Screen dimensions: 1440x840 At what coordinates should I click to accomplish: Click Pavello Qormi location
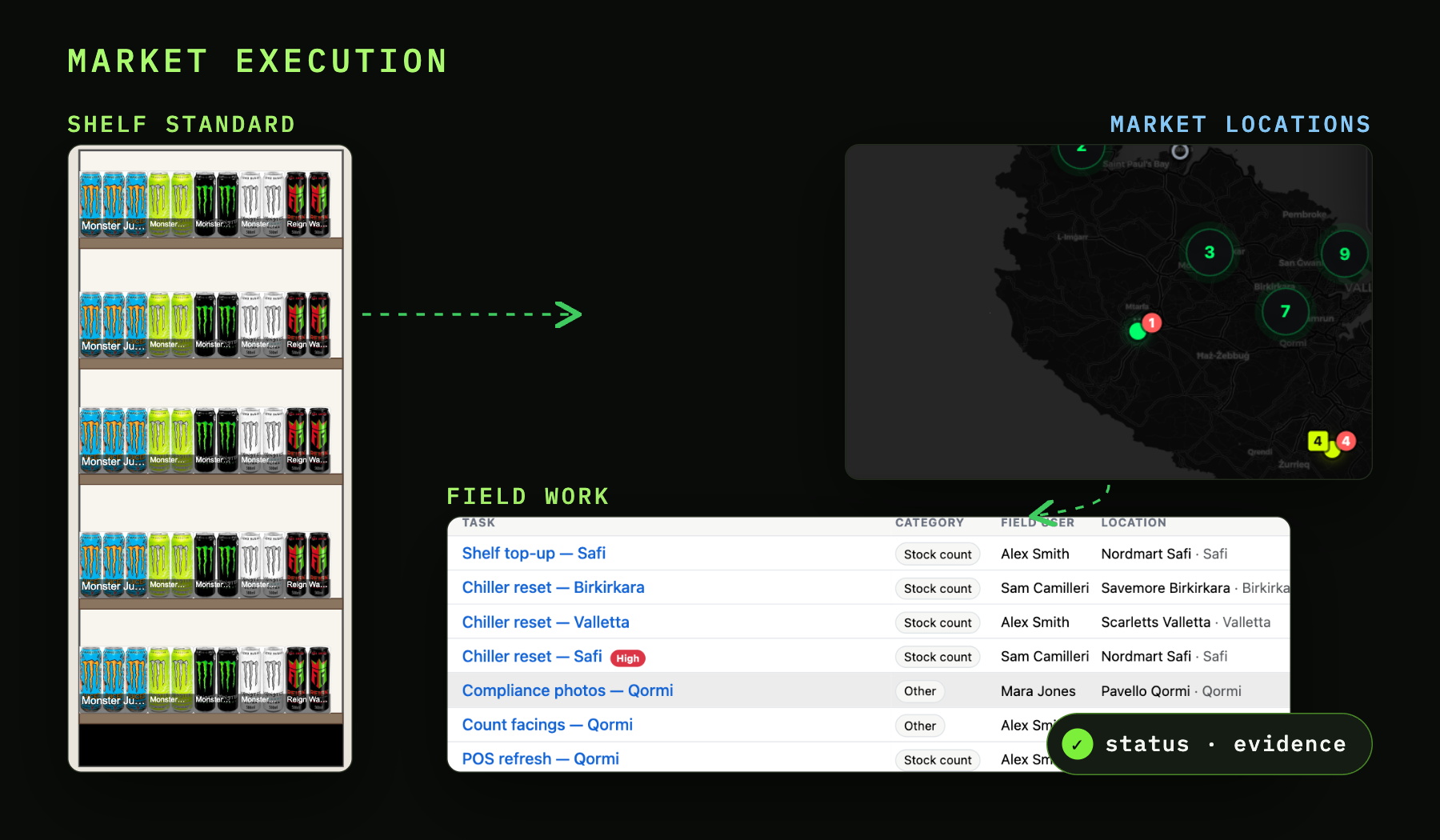(1146, 691)
